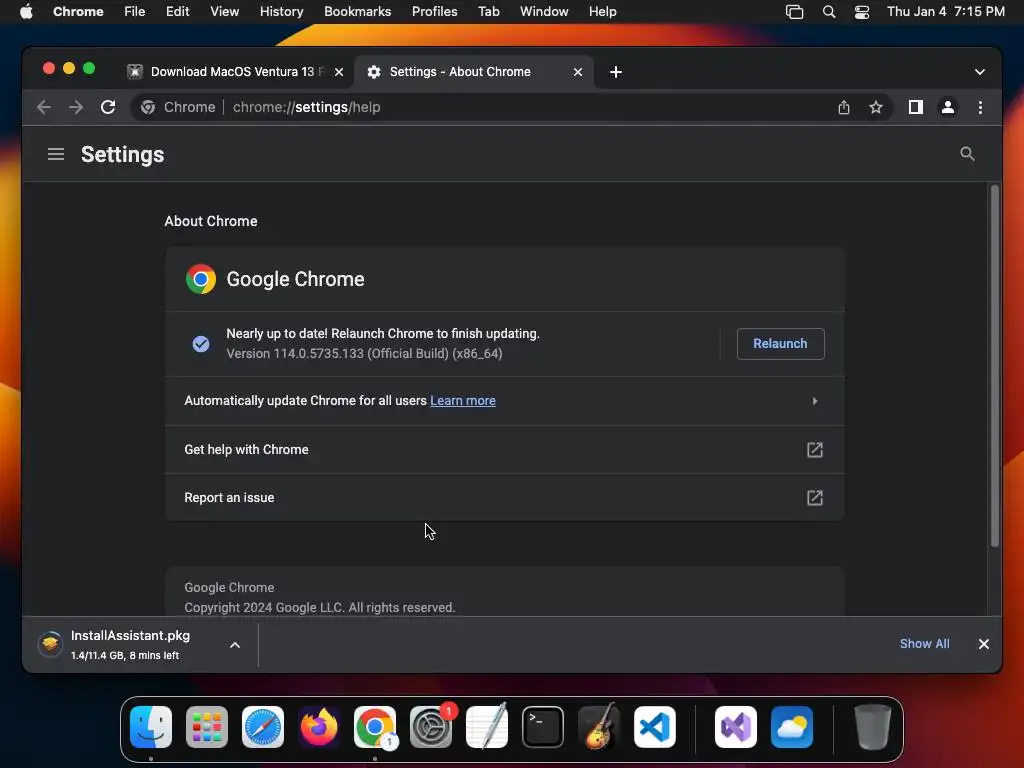
Task: Open Get help with Chrome external link
Action: pyautogui.click(x=814, y=449)
